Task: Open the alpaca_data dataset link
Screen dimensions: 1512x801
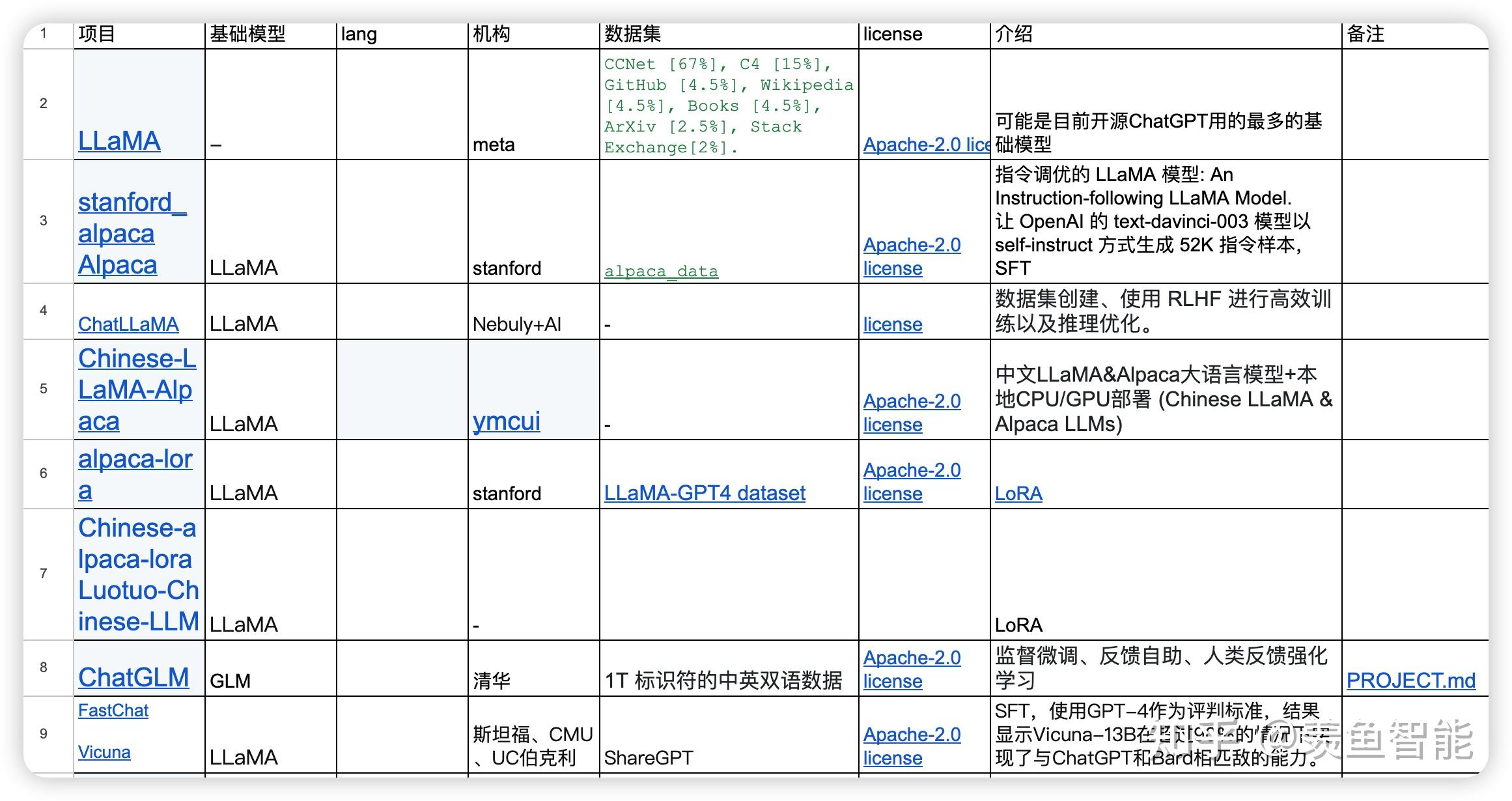Action: 661,271
